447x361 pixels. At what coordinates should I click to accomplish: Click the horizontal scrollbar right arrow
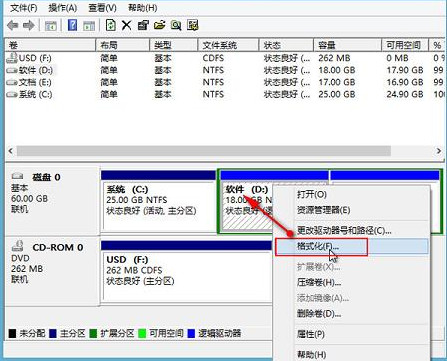(x=438, y=151)
